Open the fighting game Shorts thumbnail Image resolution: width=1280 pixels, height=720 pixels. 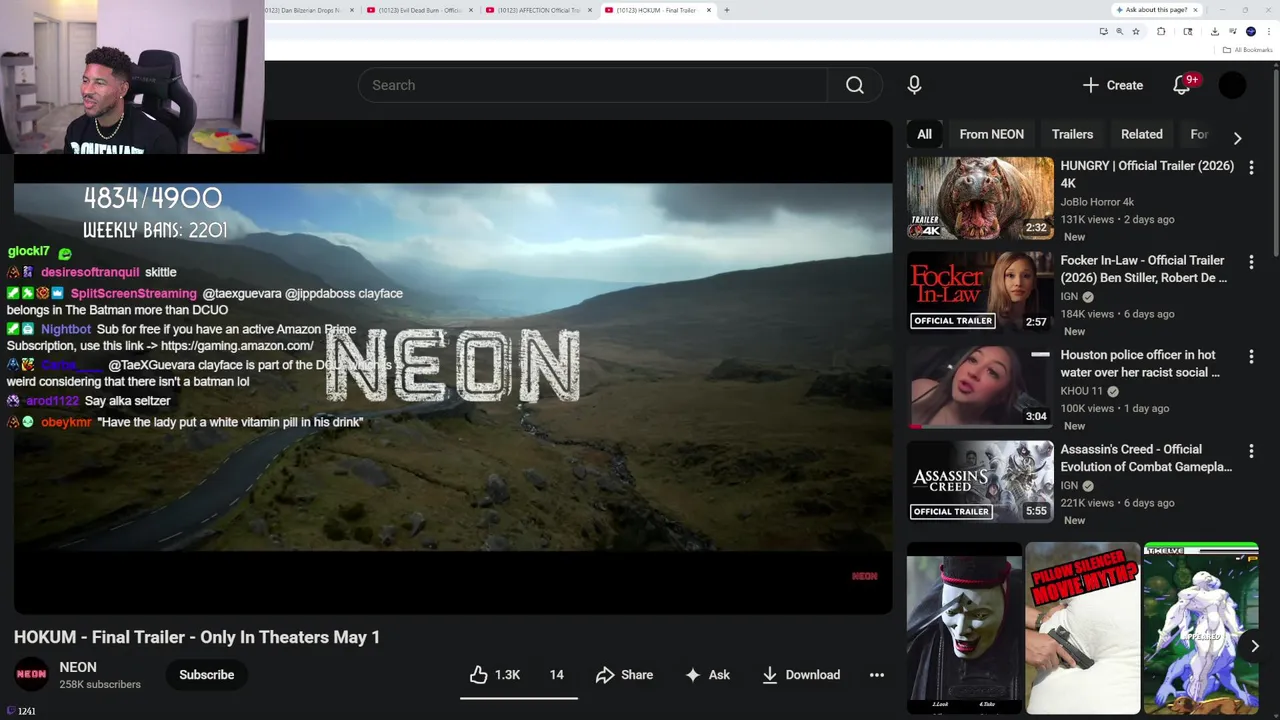point(1200,628)
